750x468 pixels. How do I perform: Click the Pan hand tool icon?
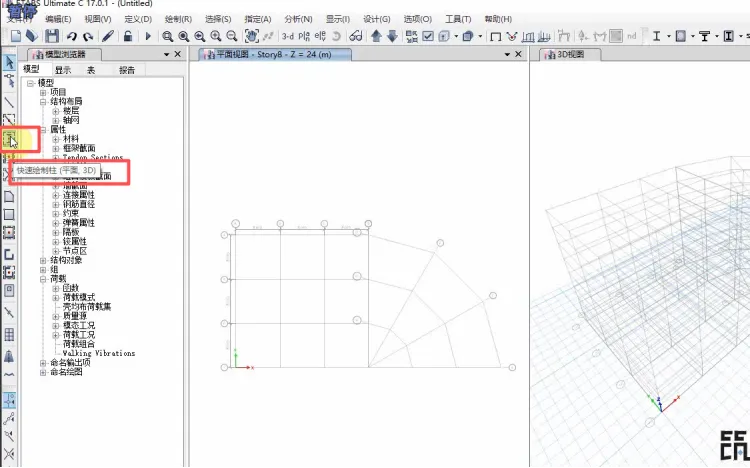click(x=252, y=36)
